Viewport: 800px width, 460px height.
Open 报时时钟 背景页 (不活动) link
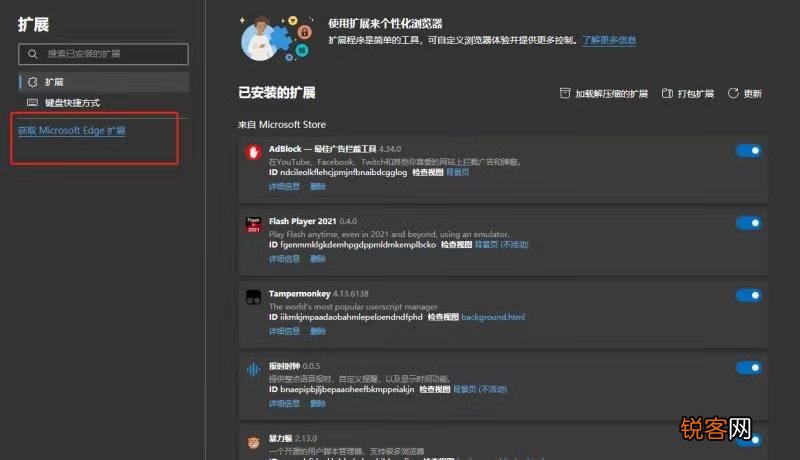(480, 390)
